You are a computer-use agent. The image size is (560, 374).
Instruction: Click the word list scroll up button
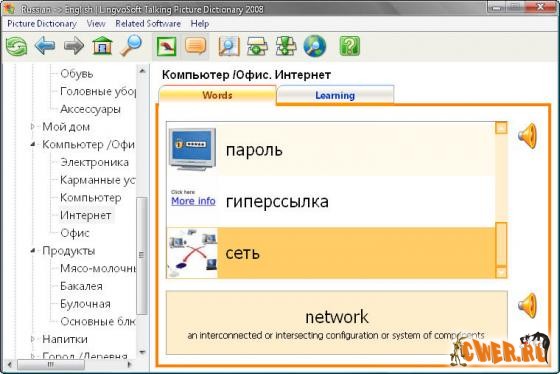(501, 128)
